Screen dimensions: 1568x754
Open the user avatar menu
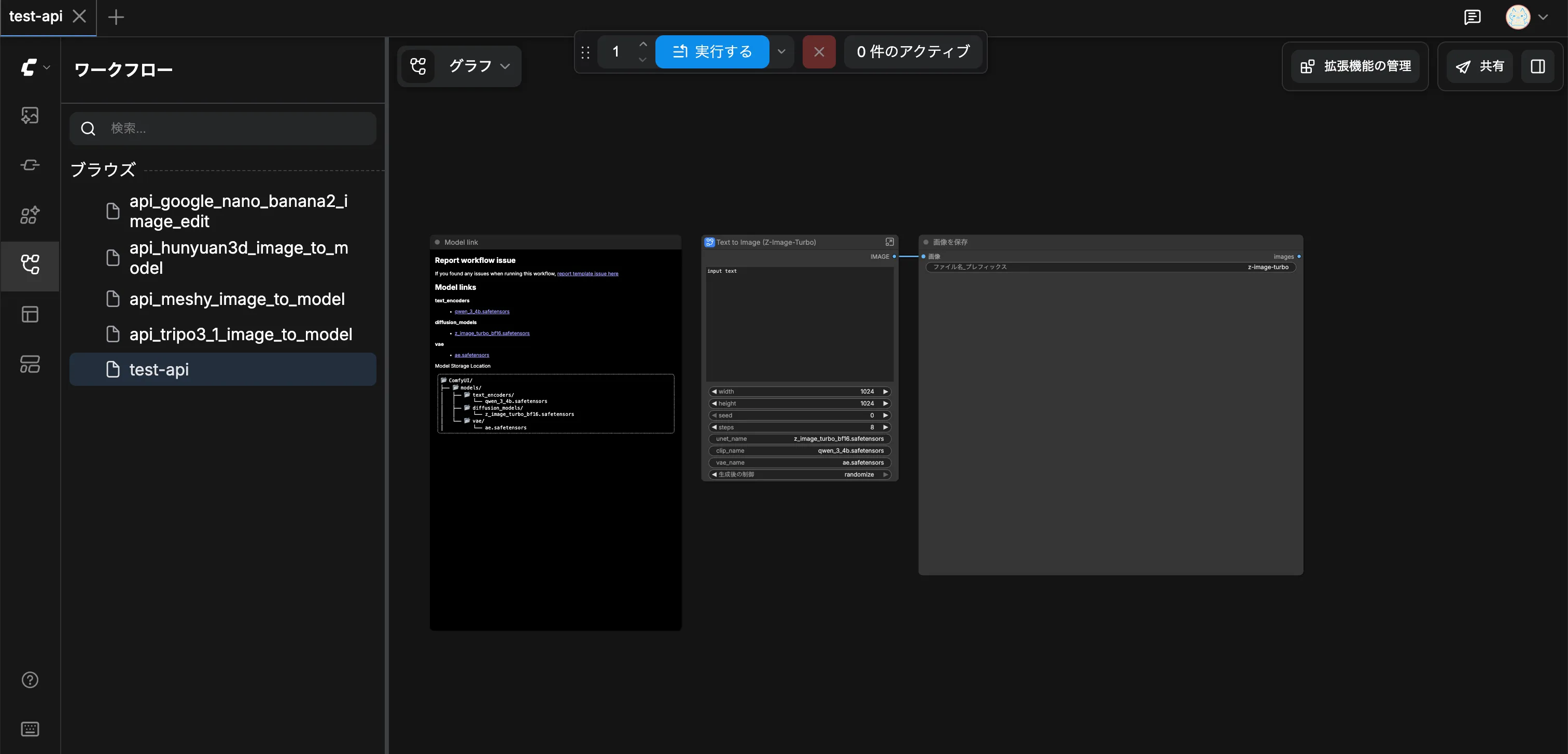(1518, 17)
